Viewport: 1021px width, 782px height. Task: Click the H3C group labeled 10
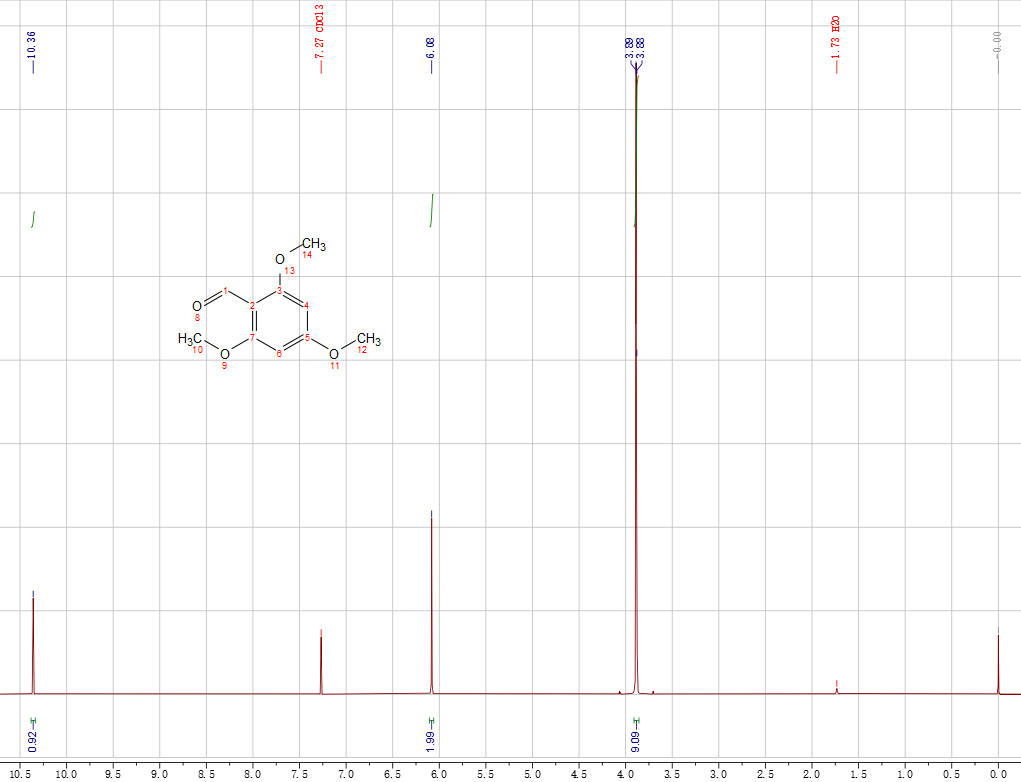[x=190, y=339]
